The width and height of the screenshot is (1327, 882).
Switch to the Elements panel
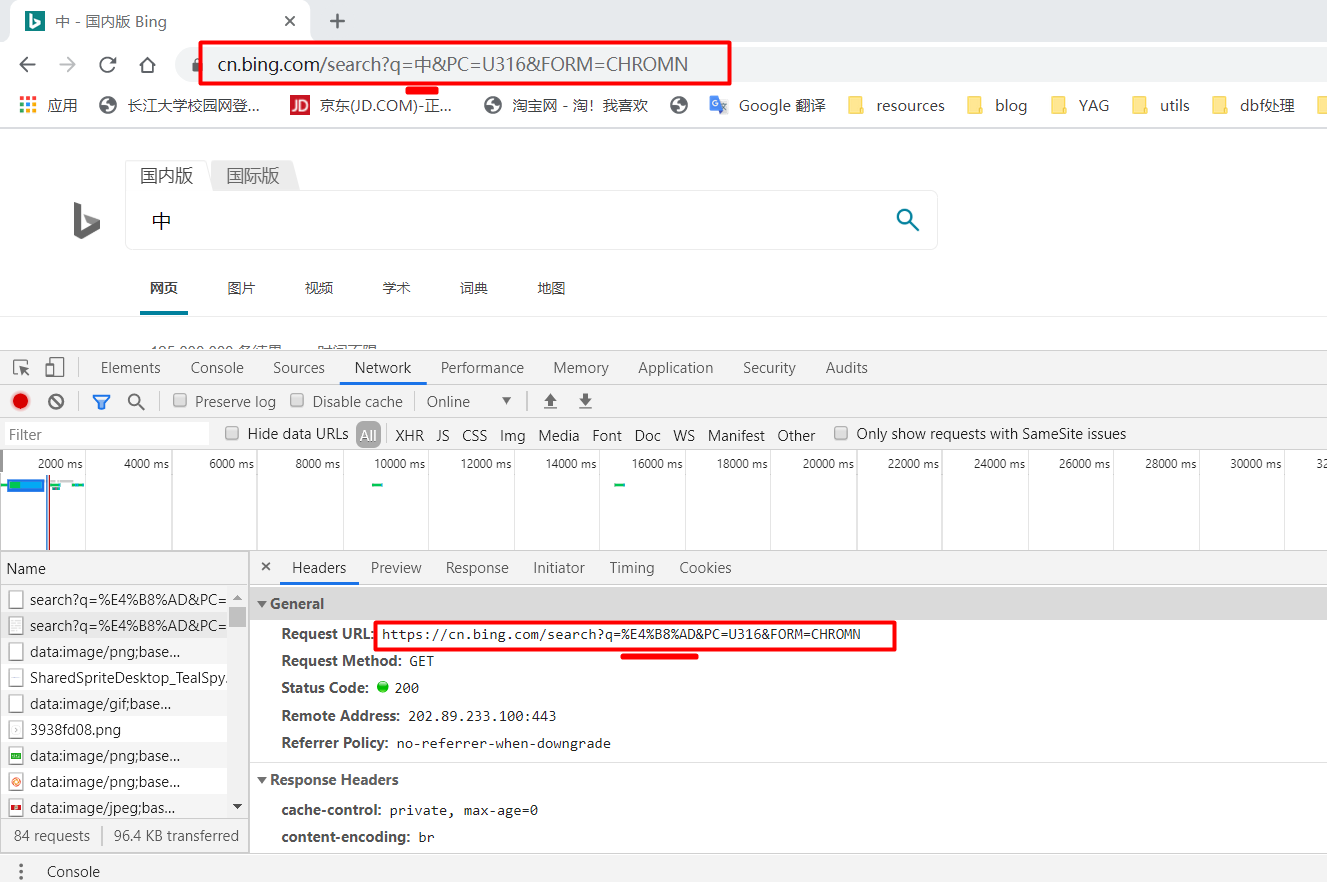tap(130, 368)
